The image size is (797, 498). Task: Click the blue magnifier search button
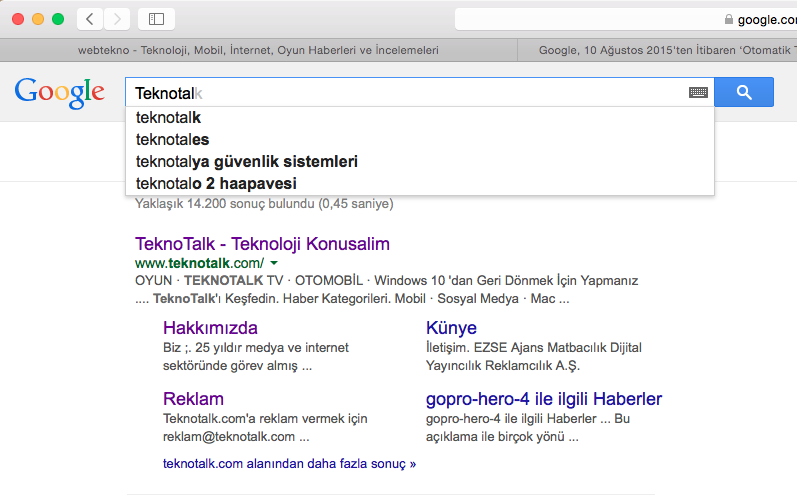point(744,92)
